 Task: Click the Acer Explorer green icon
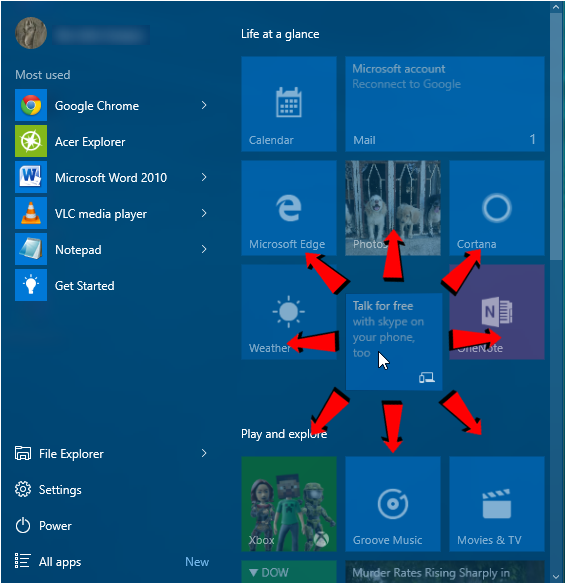tap(31, 141)
